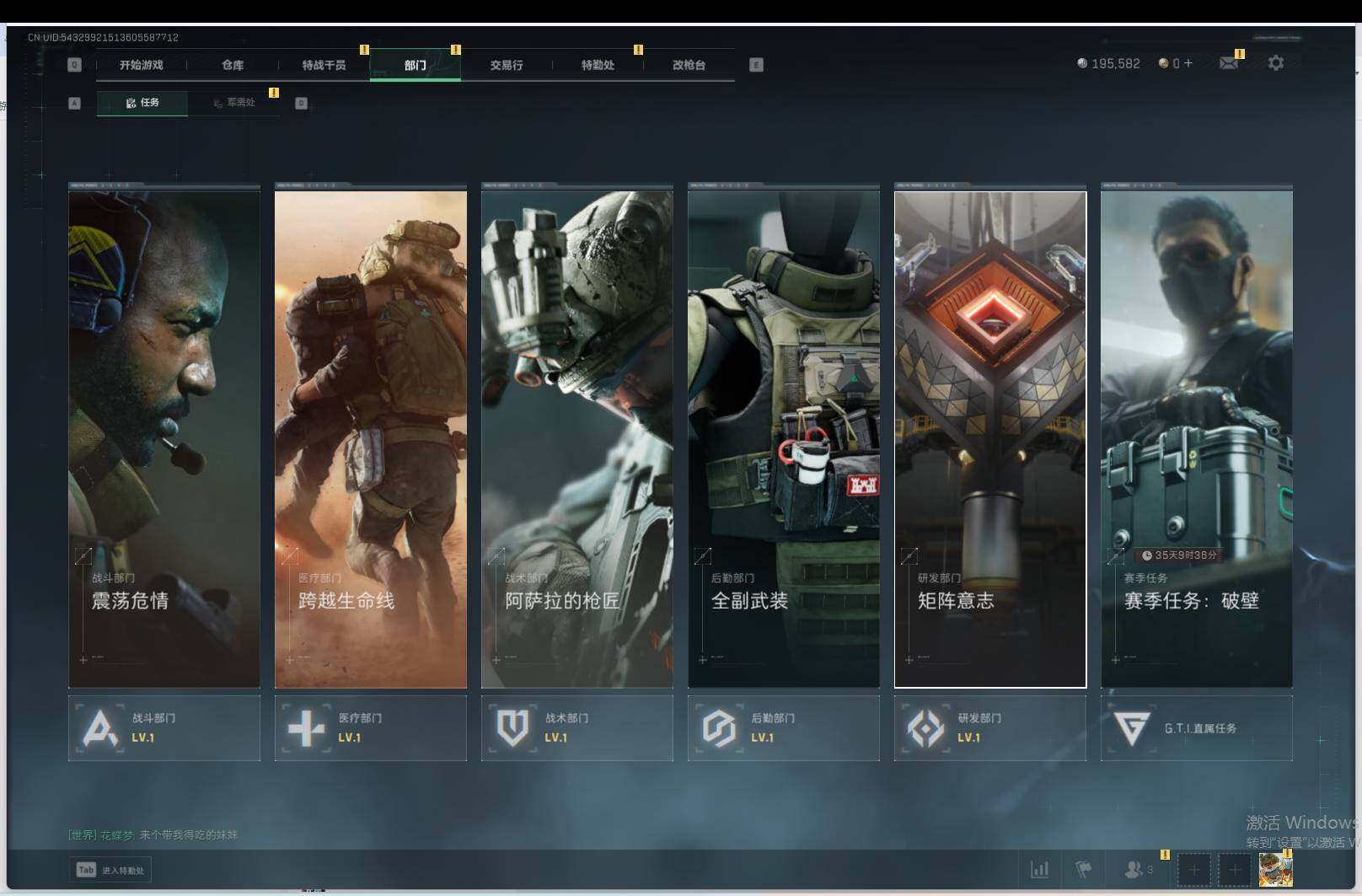Open the flag icon in bottom bar
This screenshot has width=1362, height=896.
pos(1083,869)
